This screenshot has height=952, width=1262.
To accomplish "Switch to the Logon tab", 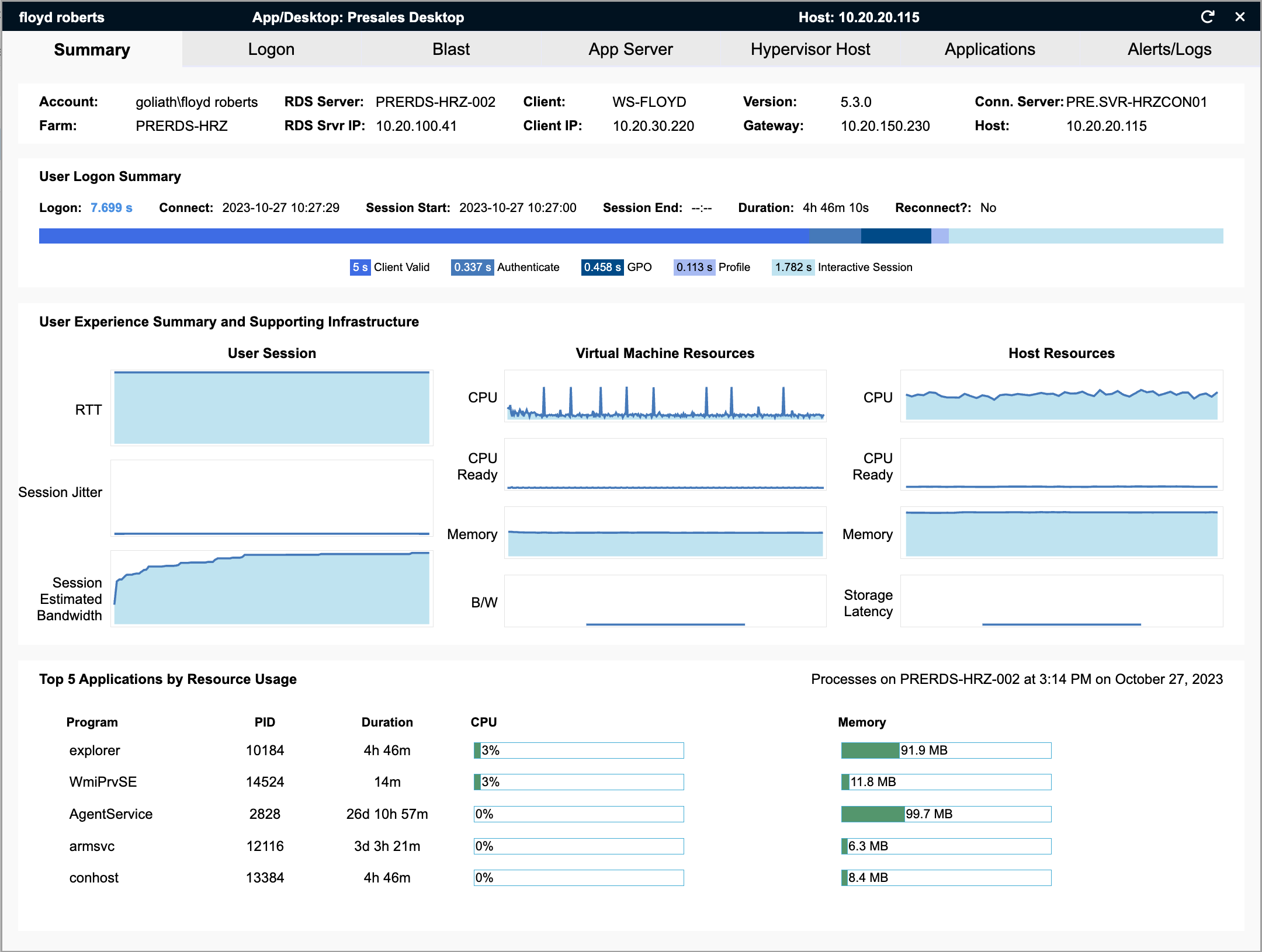I will (x=271, y=49).
